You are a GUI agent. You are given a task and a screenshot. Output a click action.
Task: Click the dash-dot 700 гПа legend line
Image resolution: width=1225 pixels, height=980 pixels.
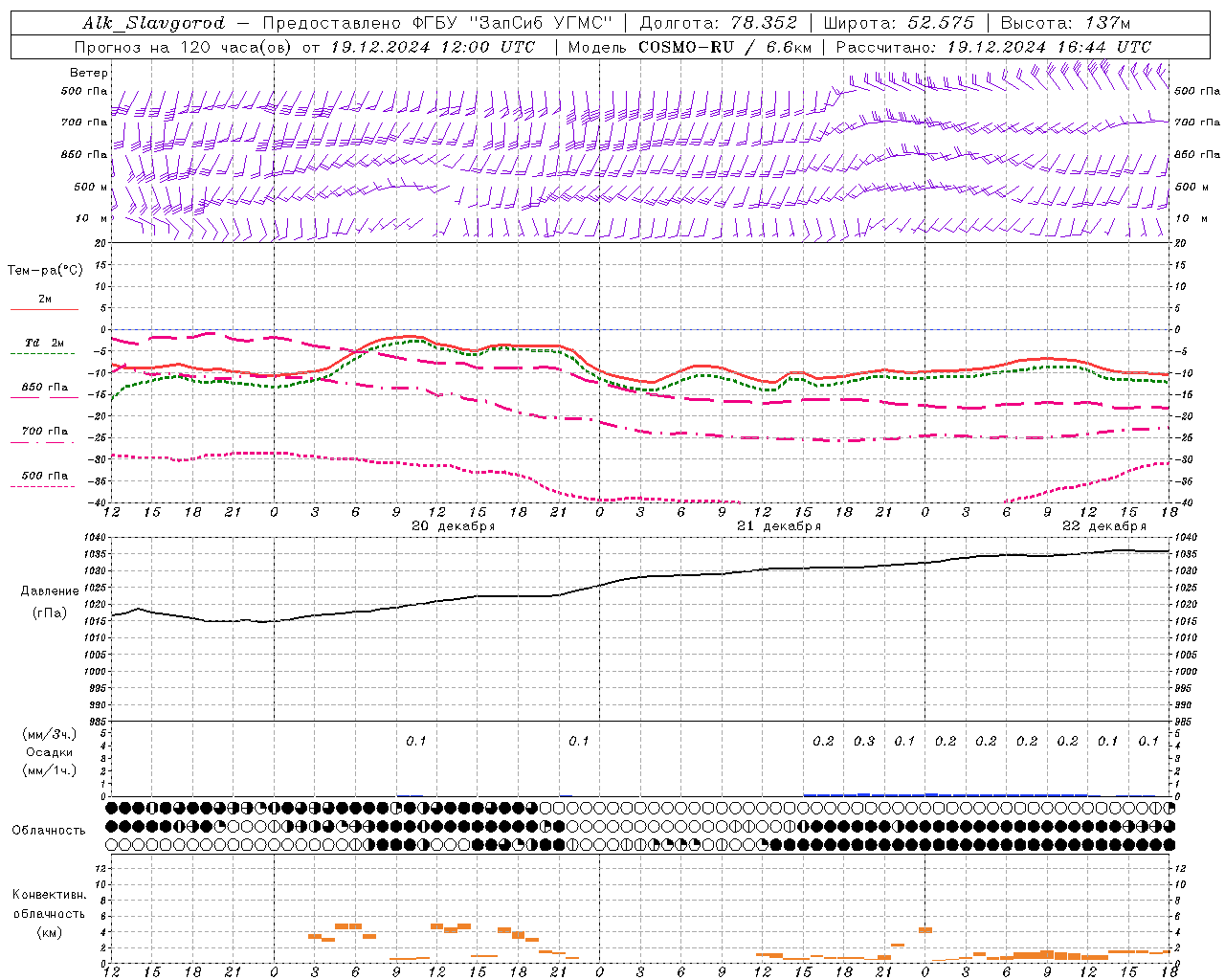point(44,442)
